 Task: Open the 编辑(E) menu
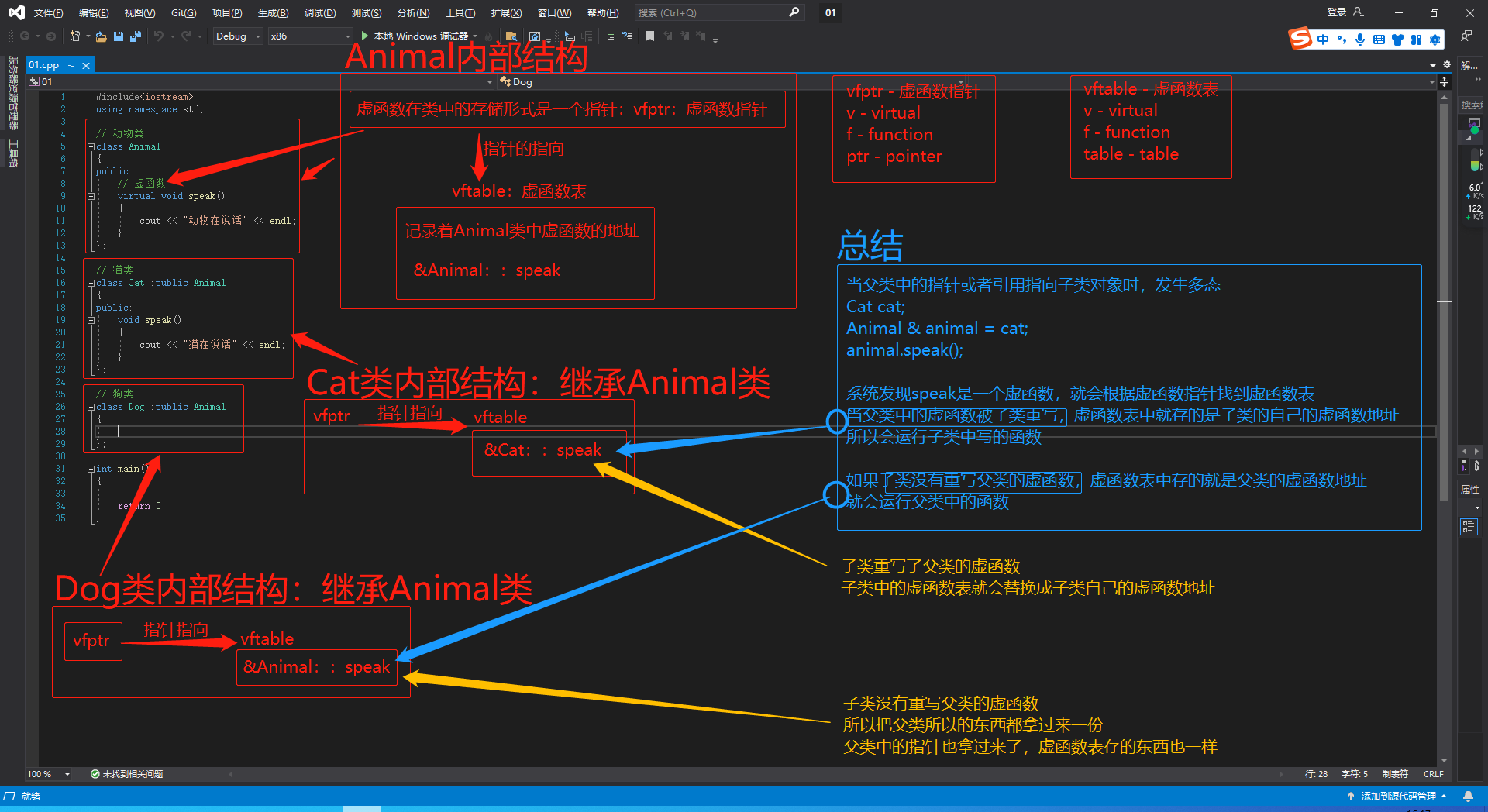(94, 12)
